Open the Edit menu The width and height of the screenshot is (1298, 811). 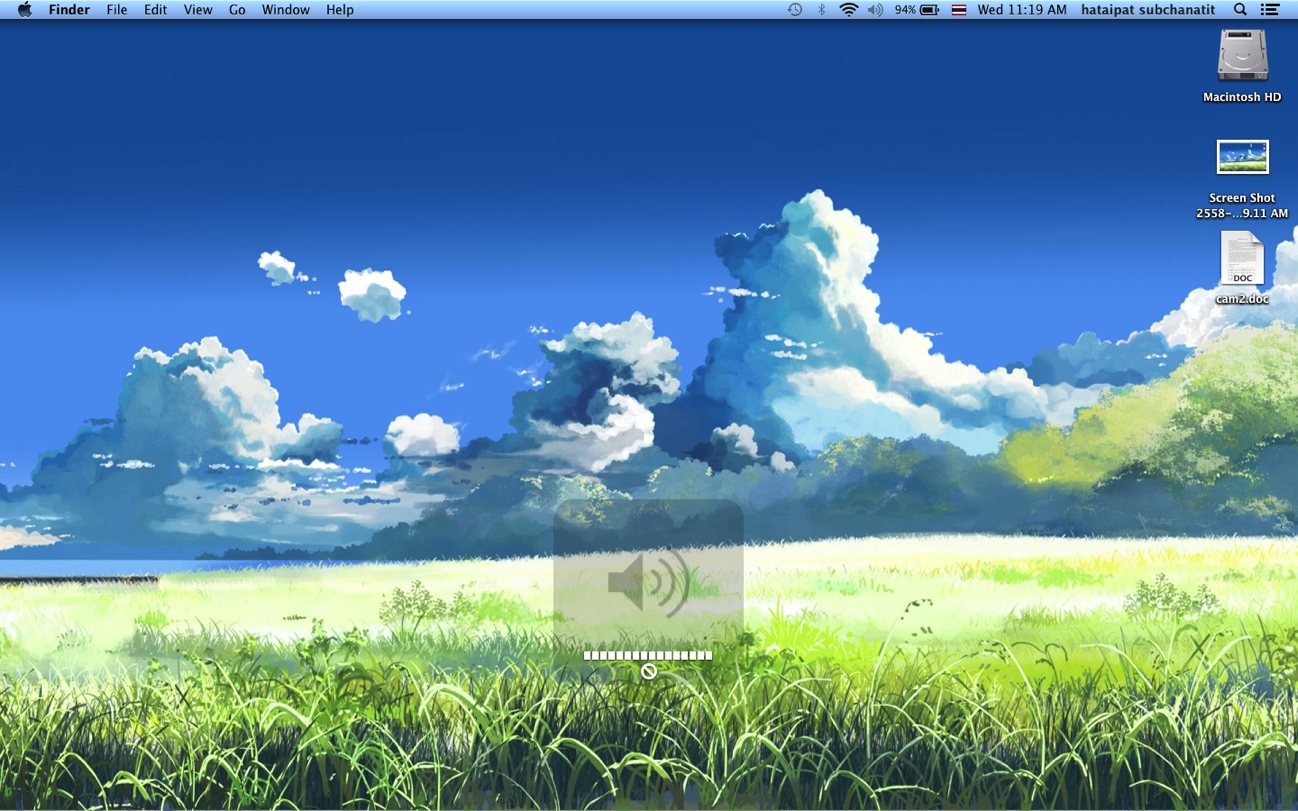pyautogui.click(x=155, y=10)
